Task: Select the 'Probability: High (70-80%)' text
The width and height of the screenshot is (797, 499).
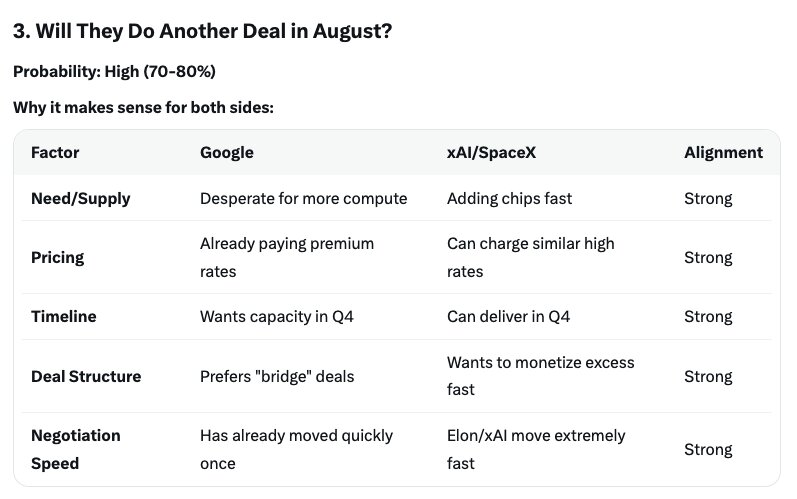Action: pyautogui.click(x=114, y=72)
